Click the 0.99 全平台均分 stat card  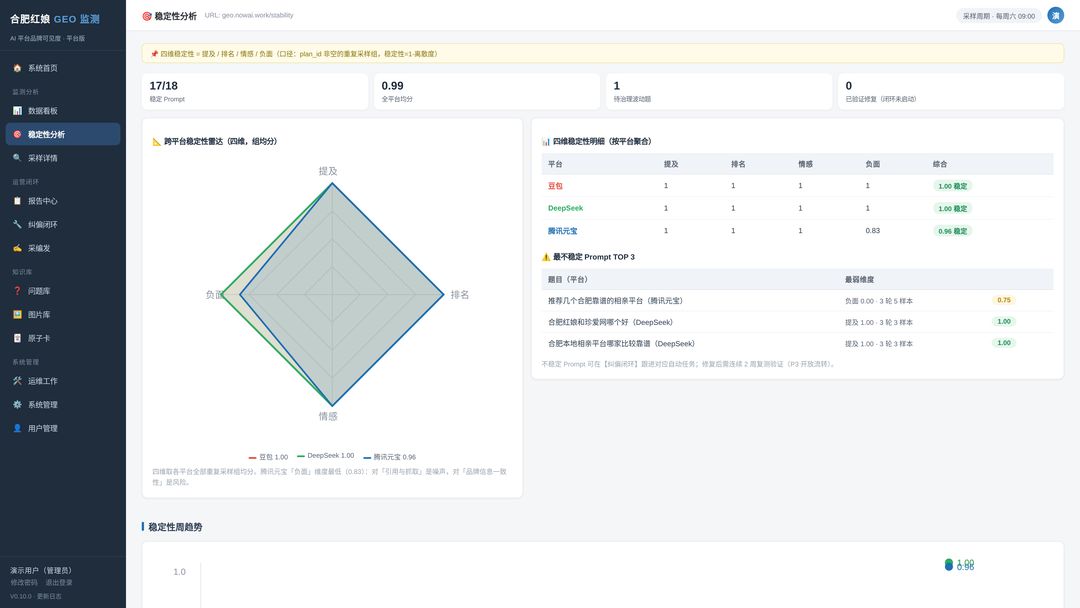[x=487, y=91]
